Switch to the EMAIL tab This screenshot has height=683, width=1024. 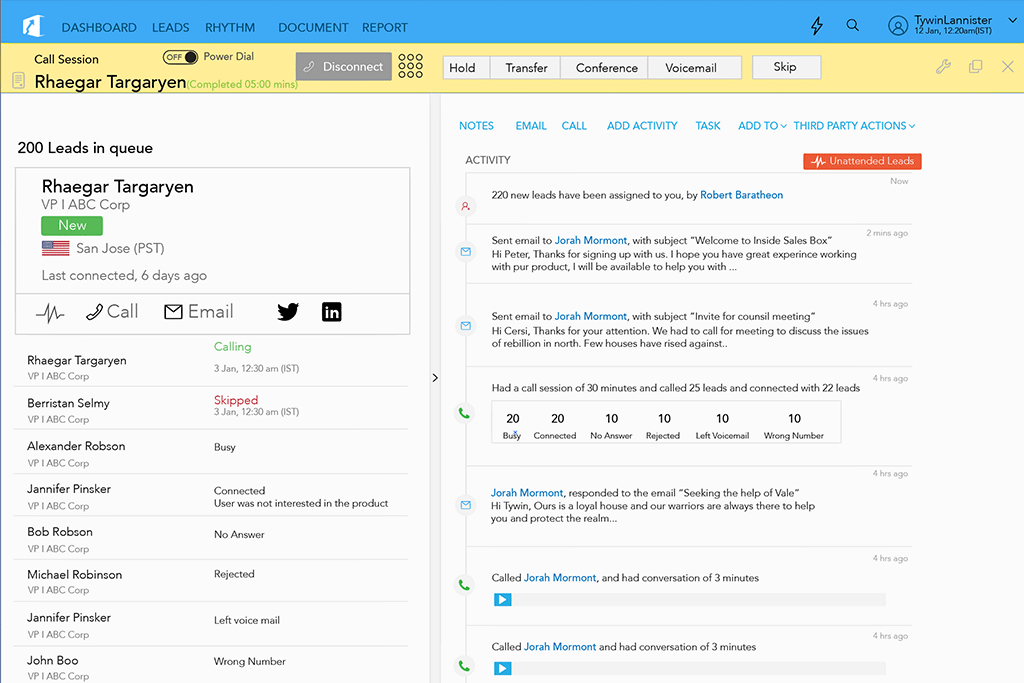[x=531, y=126]
